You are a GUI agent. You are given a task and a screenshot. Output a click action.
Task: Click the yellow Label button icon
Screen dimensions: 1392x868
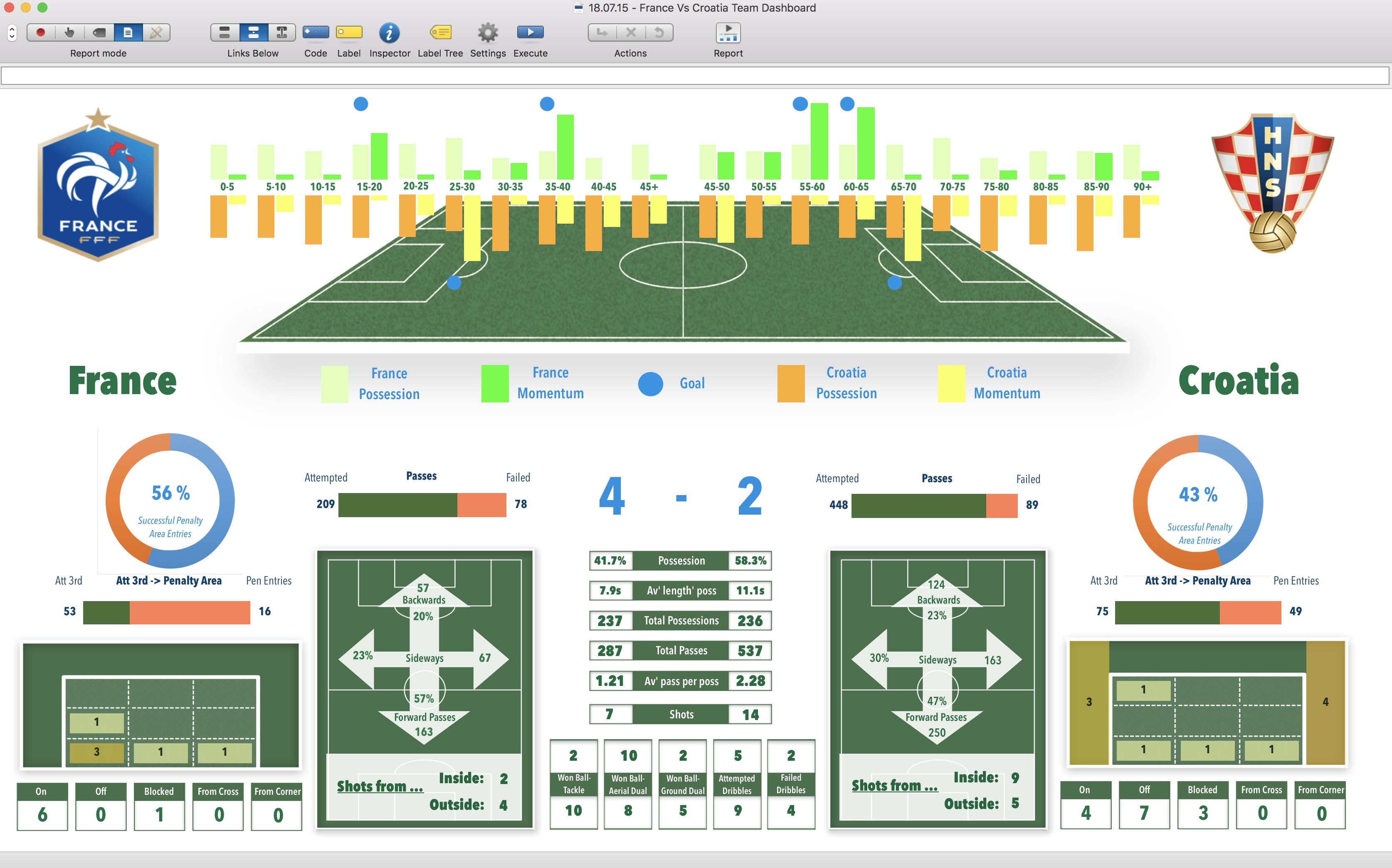click(x=348, y=32)
